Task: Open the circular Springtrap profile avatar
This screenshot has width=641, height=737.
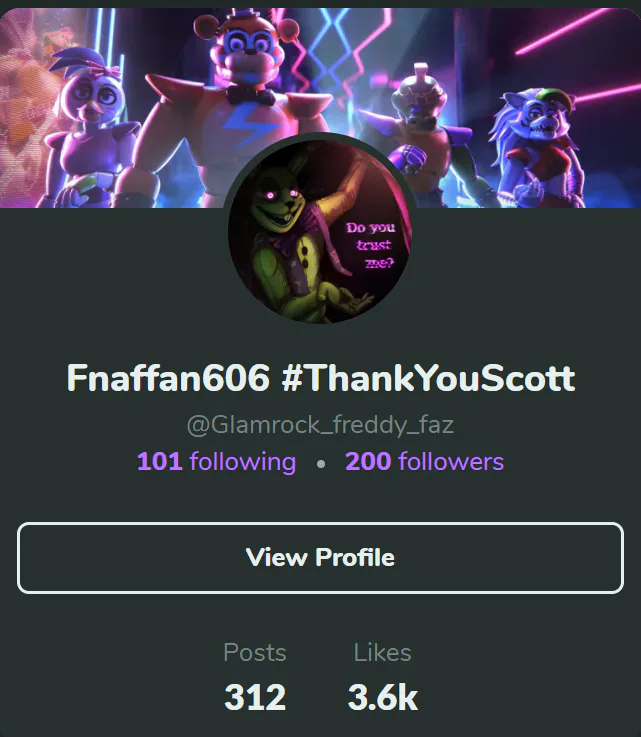Action: pyautogui.click(x=320, y=231)
